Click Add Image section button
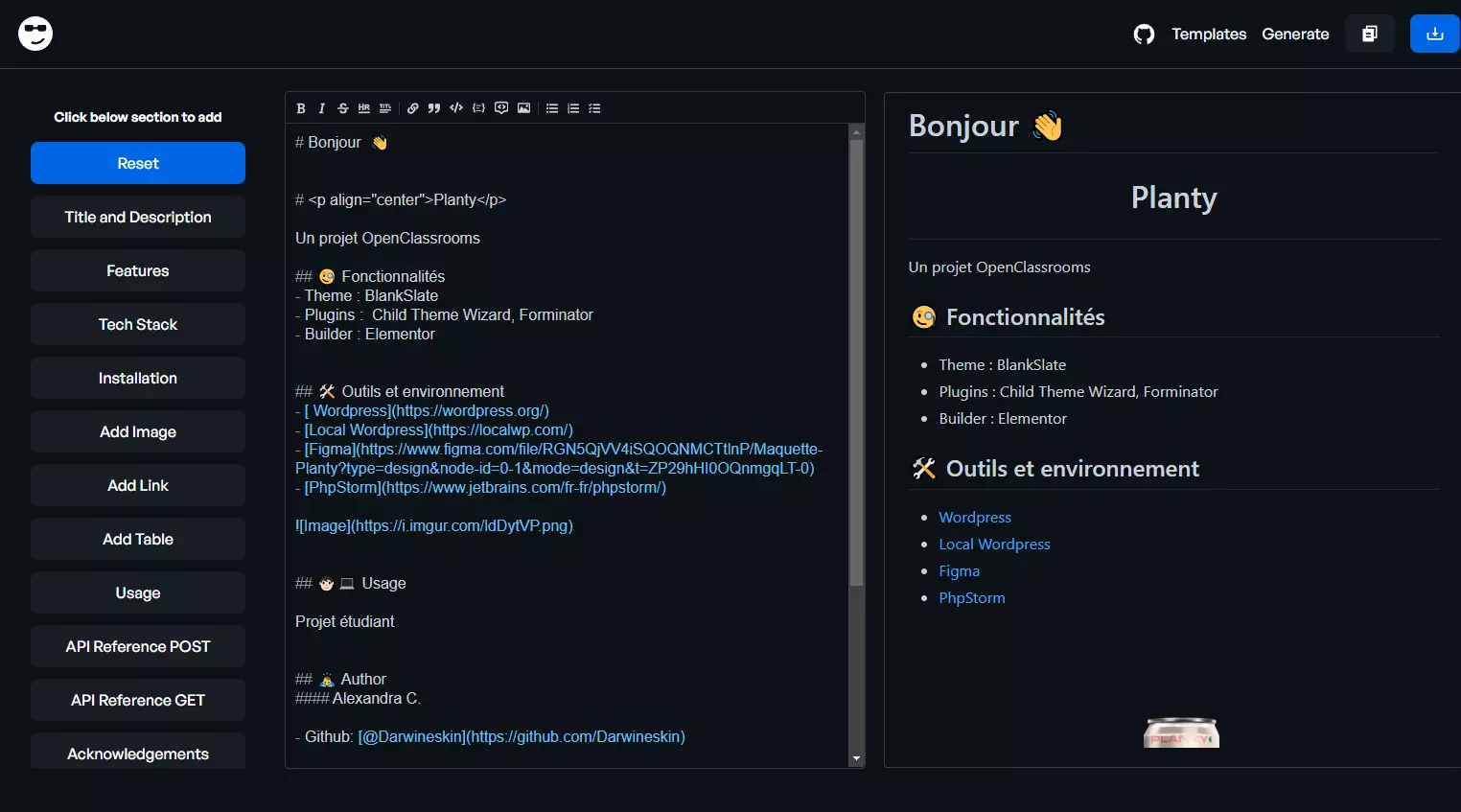The width and height of the screenshot is (1461, 812). coord(138,431)
